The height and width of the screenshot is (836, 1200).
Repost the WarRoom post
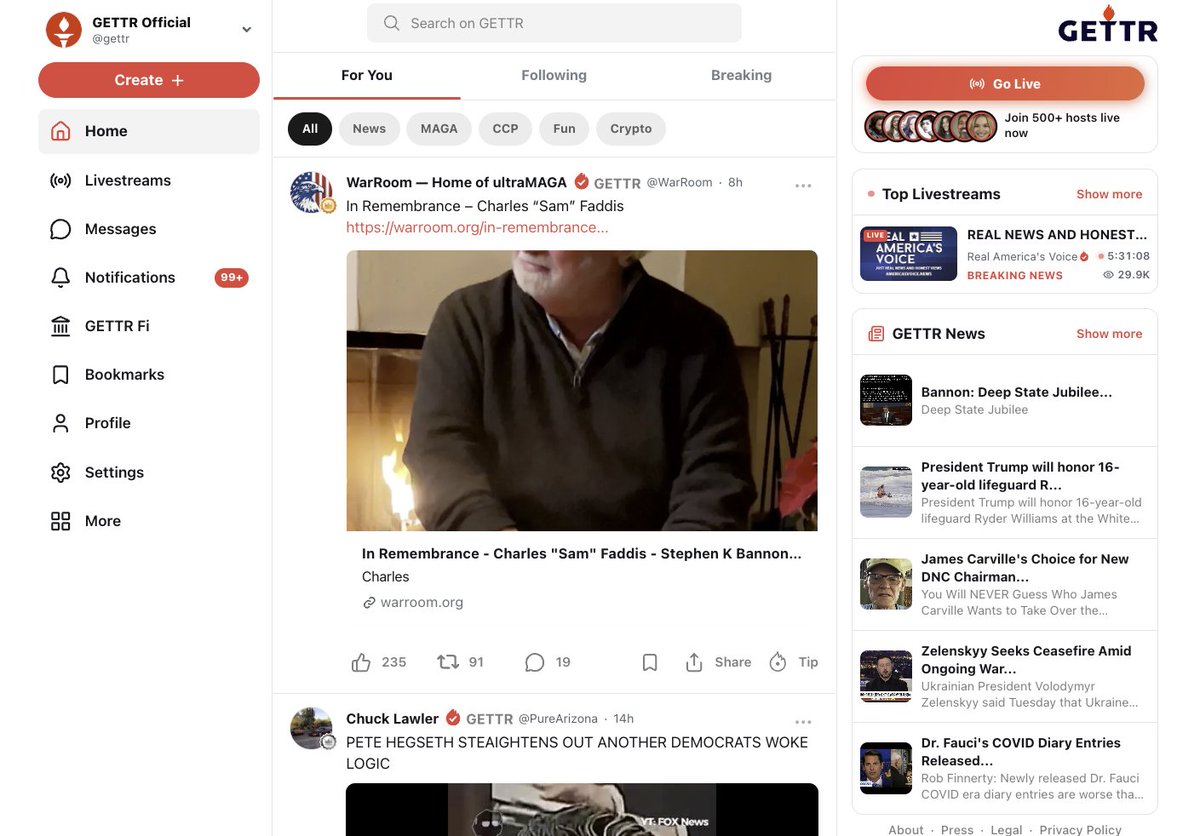pos(448,662)
